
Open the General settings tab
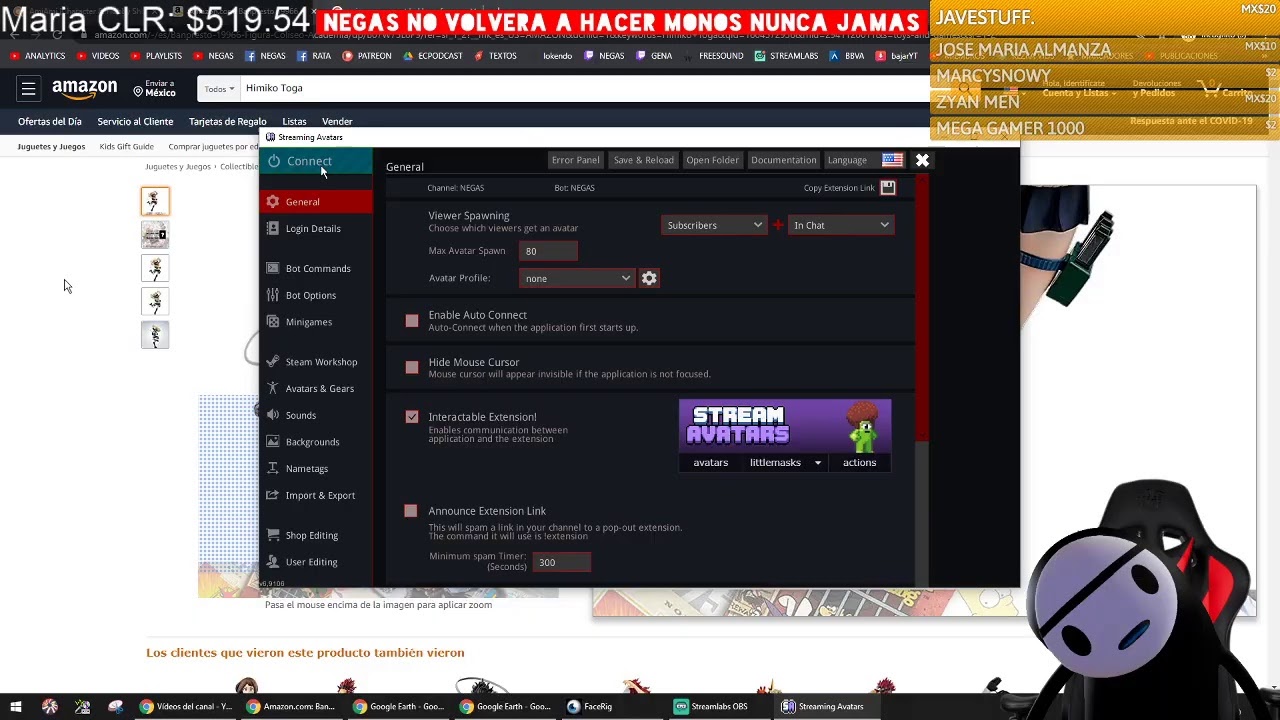pyautogui.click(x=316, y=202)
